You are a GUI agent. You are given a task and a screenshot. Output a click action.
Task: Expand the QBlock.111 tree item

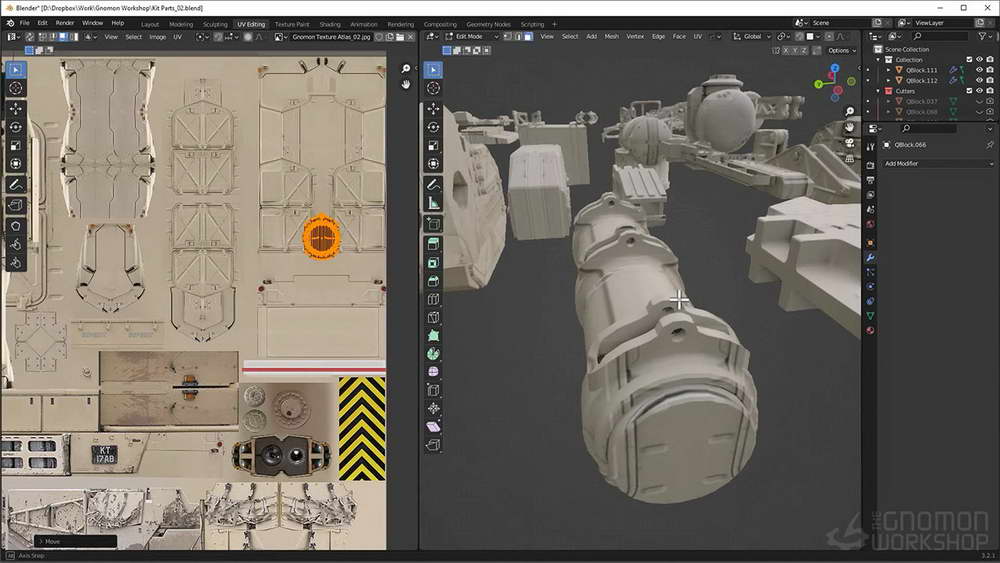(888, 70)
